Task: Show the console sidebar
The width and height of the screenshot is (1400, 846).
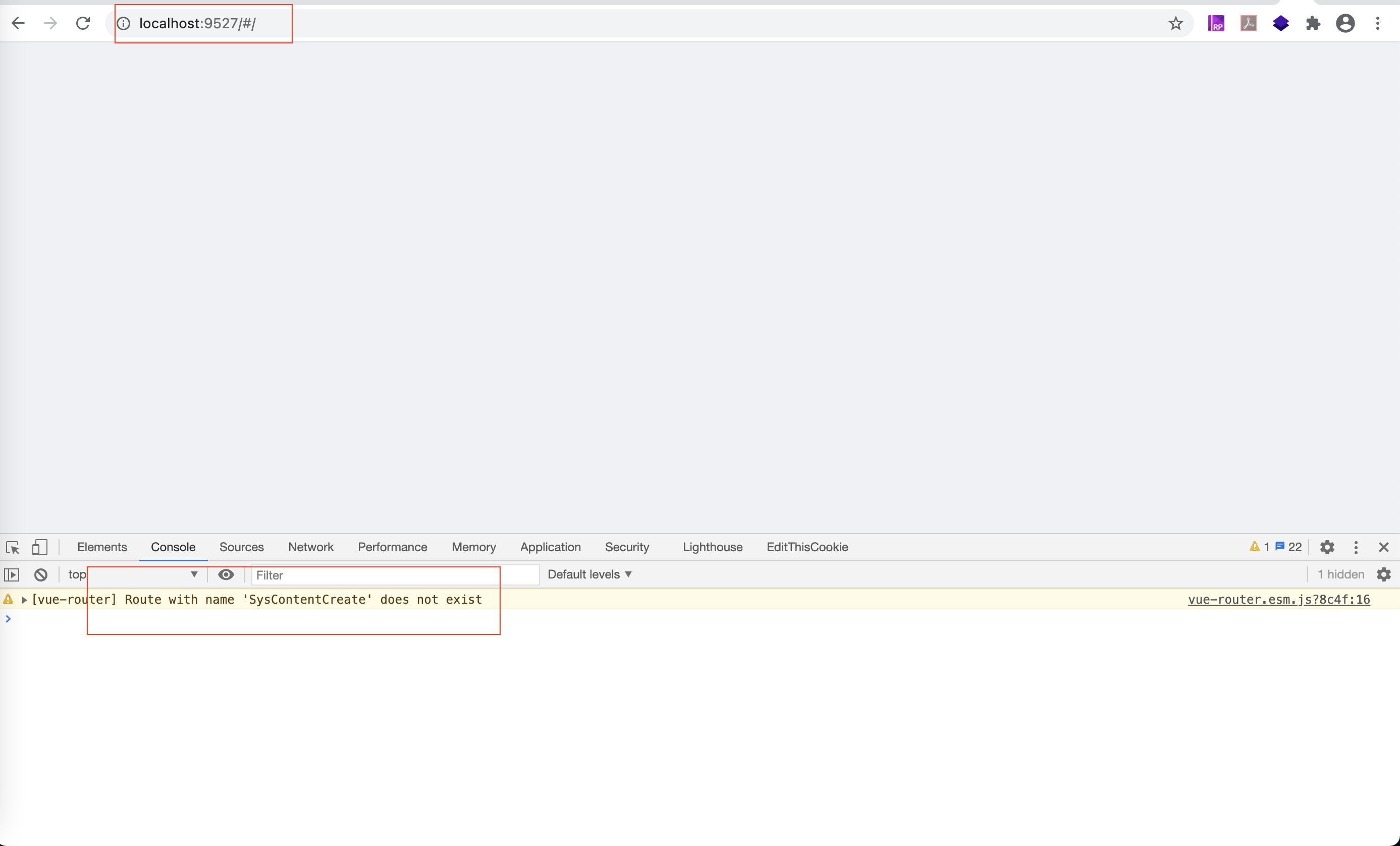Action: click(x=12, y=574)
